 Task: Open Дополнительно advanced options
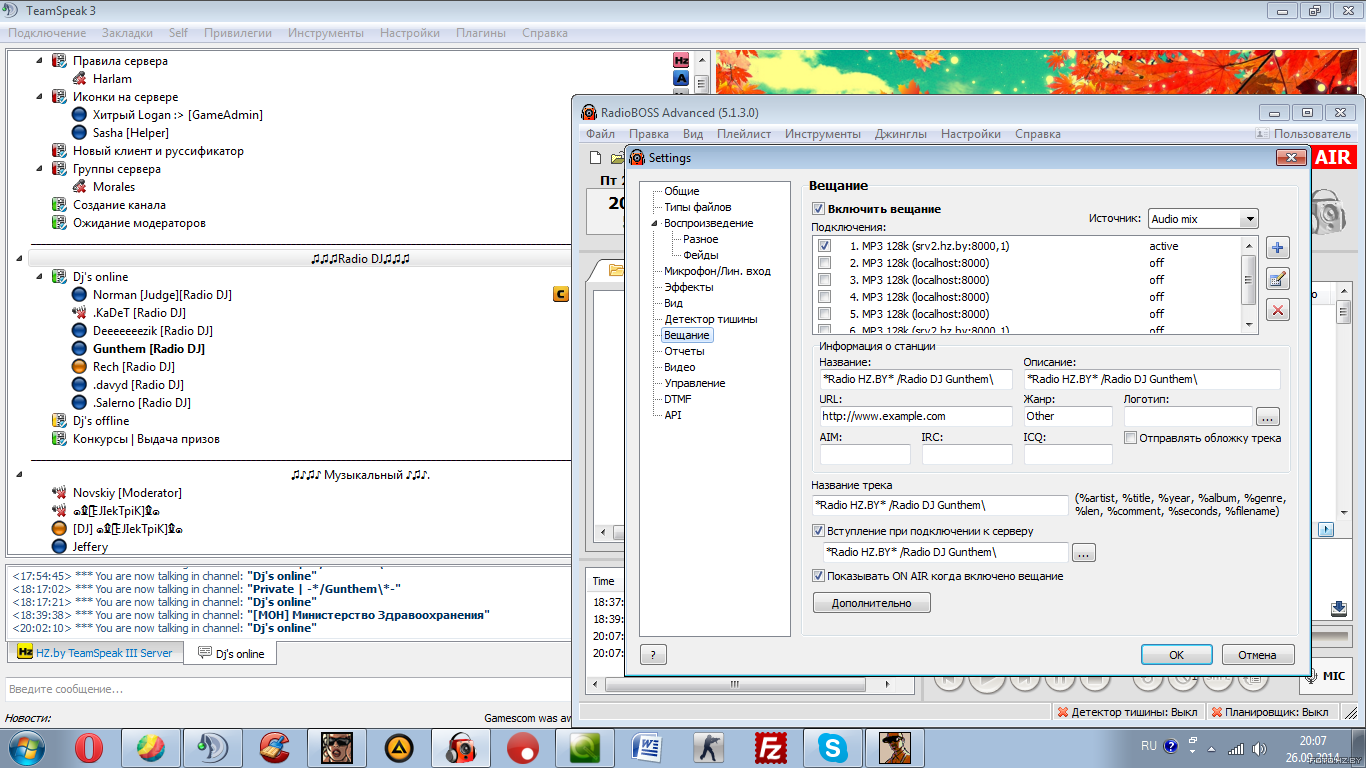[872, 603]
